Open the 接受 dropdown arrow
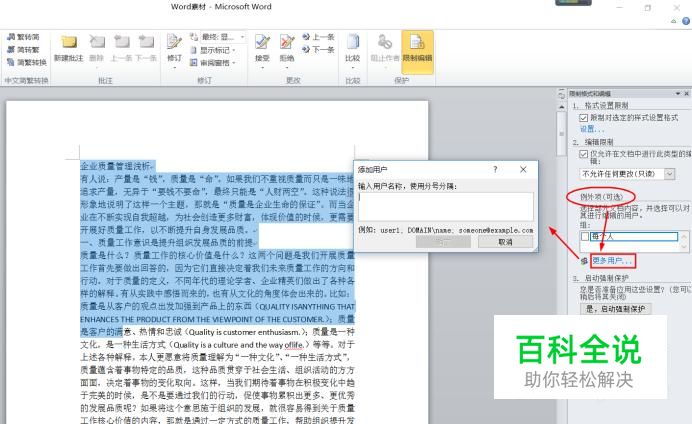 pyautogui.click(x=262, y=68)
